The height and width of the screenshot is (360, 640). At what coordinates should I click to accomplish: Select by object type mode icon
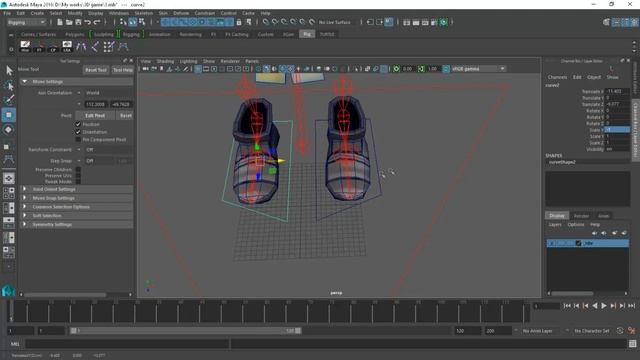click(133, 22)
